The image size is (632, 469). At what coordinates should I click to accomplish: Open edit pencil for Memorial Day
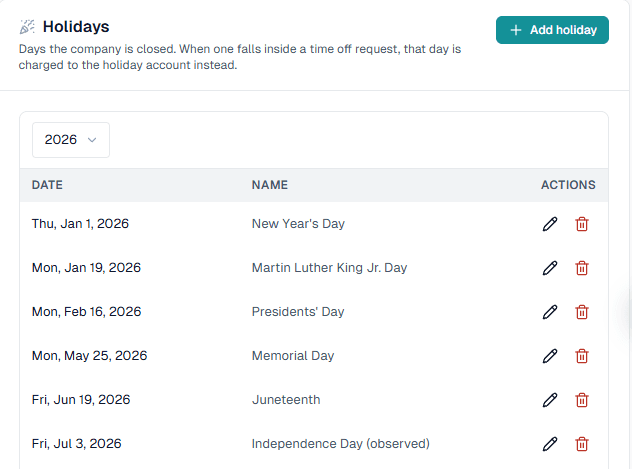click(550, 356)
